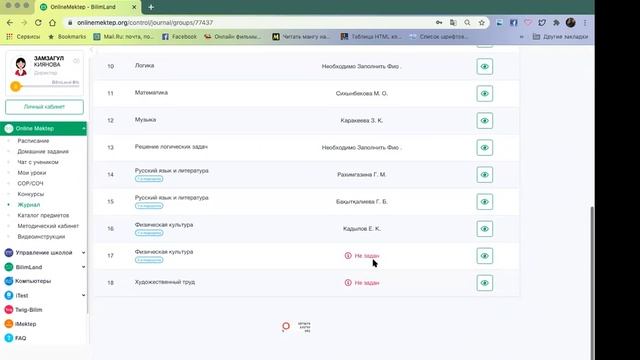Open Chrome profile avatar

click(x=571, y=23)
